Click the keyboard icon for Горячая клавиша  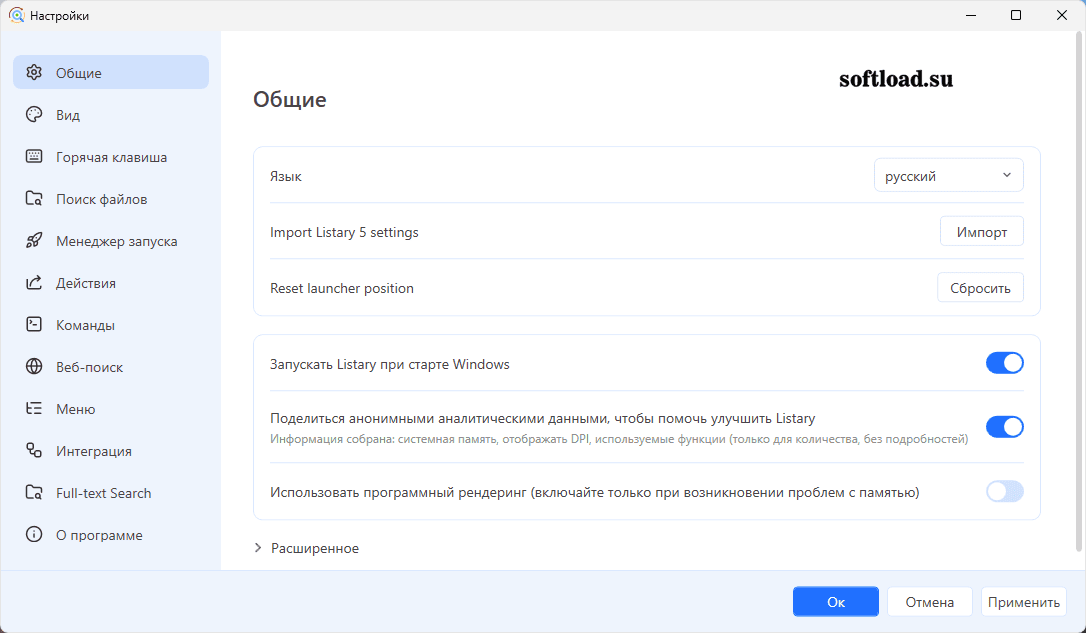(x=34, y=157)
